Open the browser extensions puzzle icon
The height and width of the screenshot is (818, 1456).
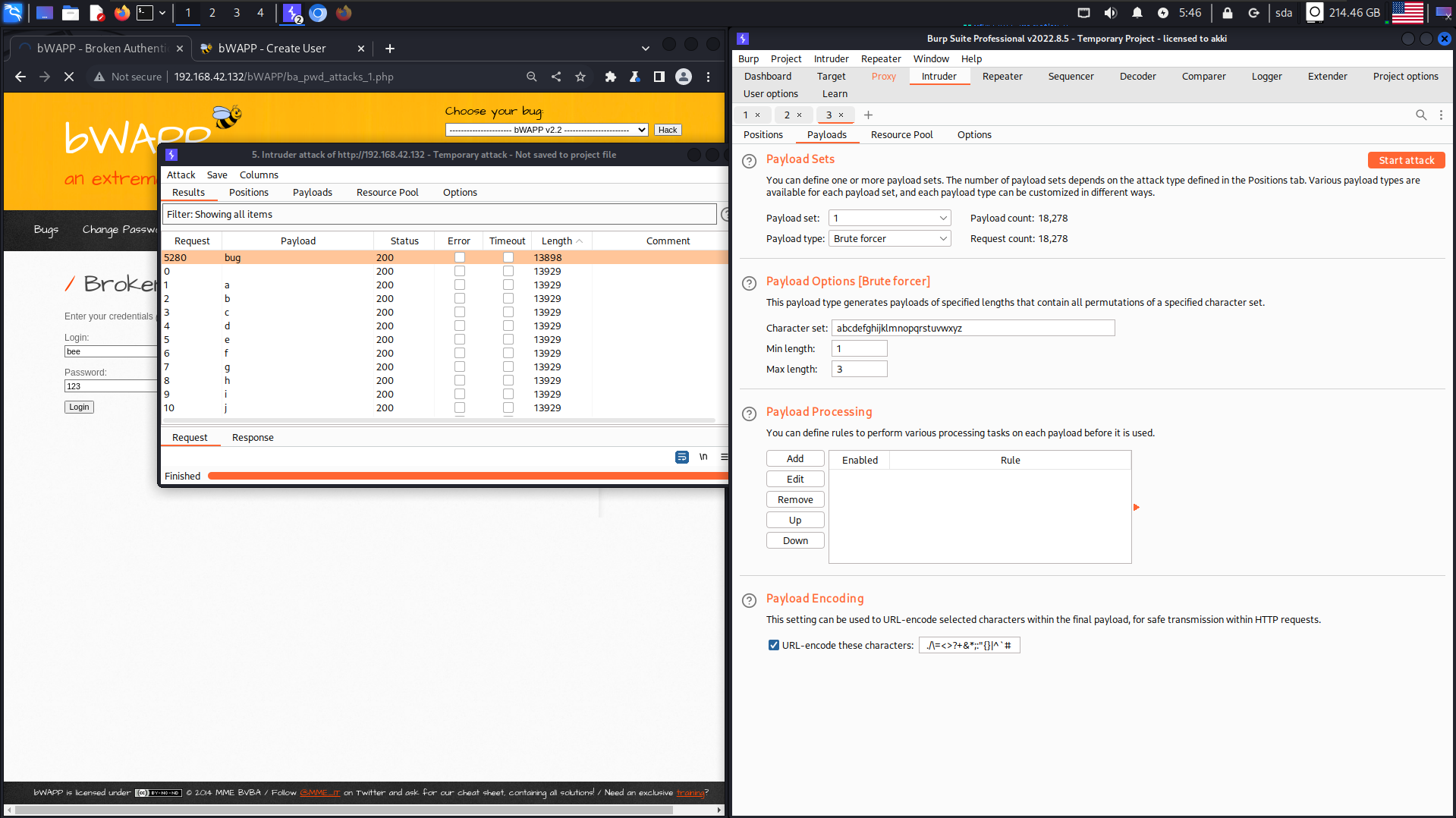610,77
